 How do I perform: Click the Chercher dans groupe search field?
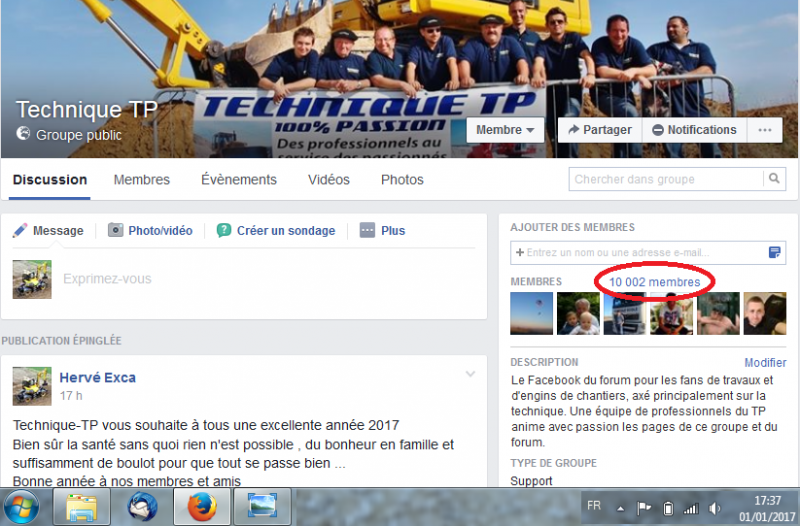pos(666,179)
